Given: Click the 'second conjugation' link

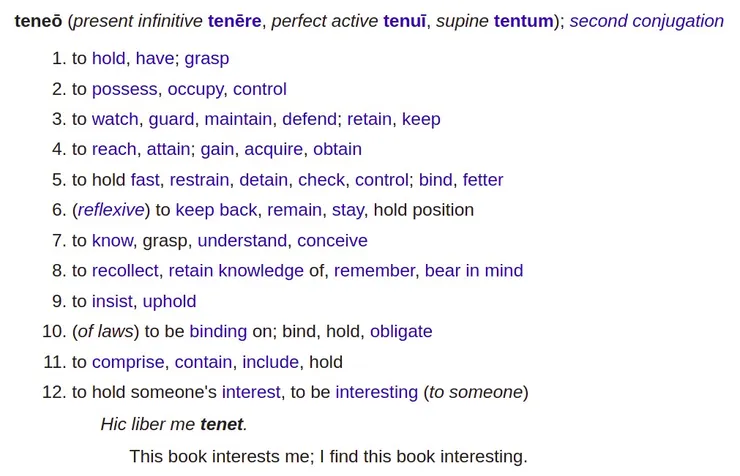Looking at the screenshot, I should pos(646,21).
